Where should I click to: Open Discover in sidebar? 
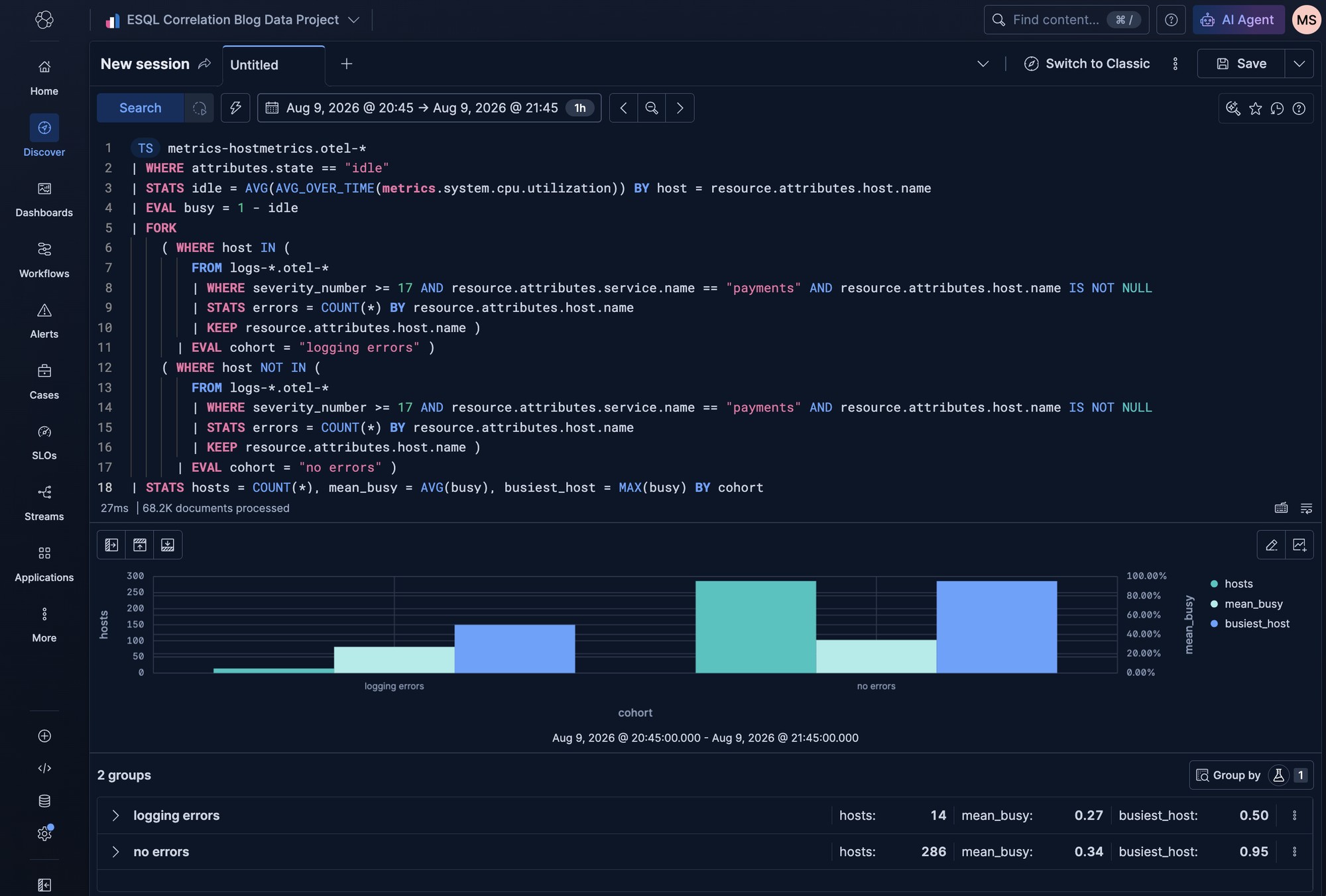(44, 136)
